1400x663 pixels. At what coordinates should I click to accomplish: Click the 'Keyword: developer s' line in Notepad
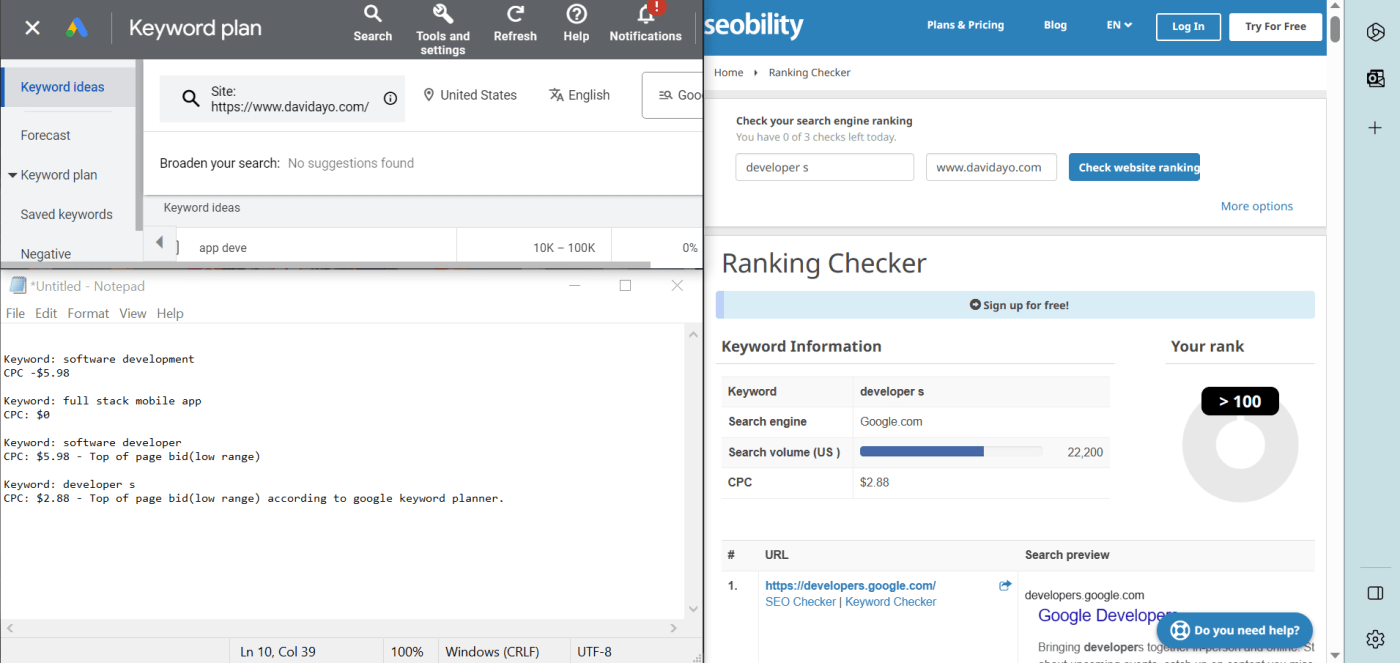pyautogui.click(x=69, y=484)
